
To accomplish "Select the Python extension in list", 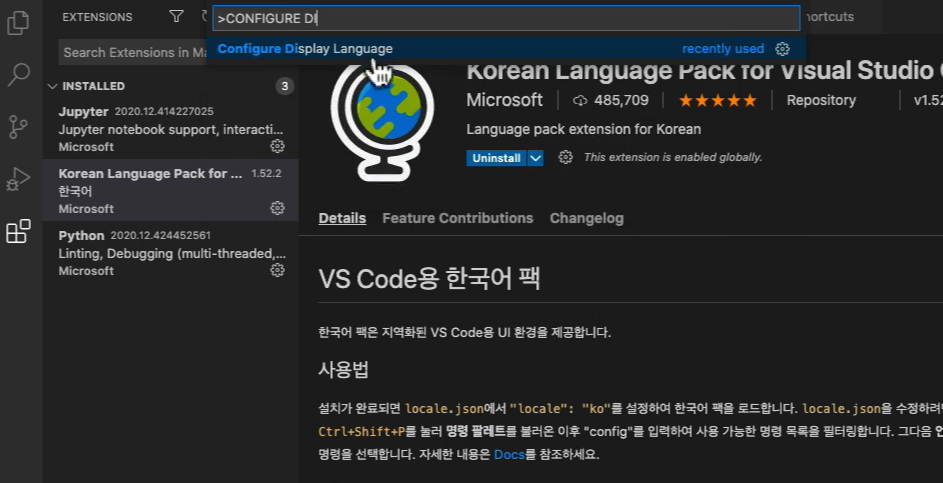I will 171,252.
